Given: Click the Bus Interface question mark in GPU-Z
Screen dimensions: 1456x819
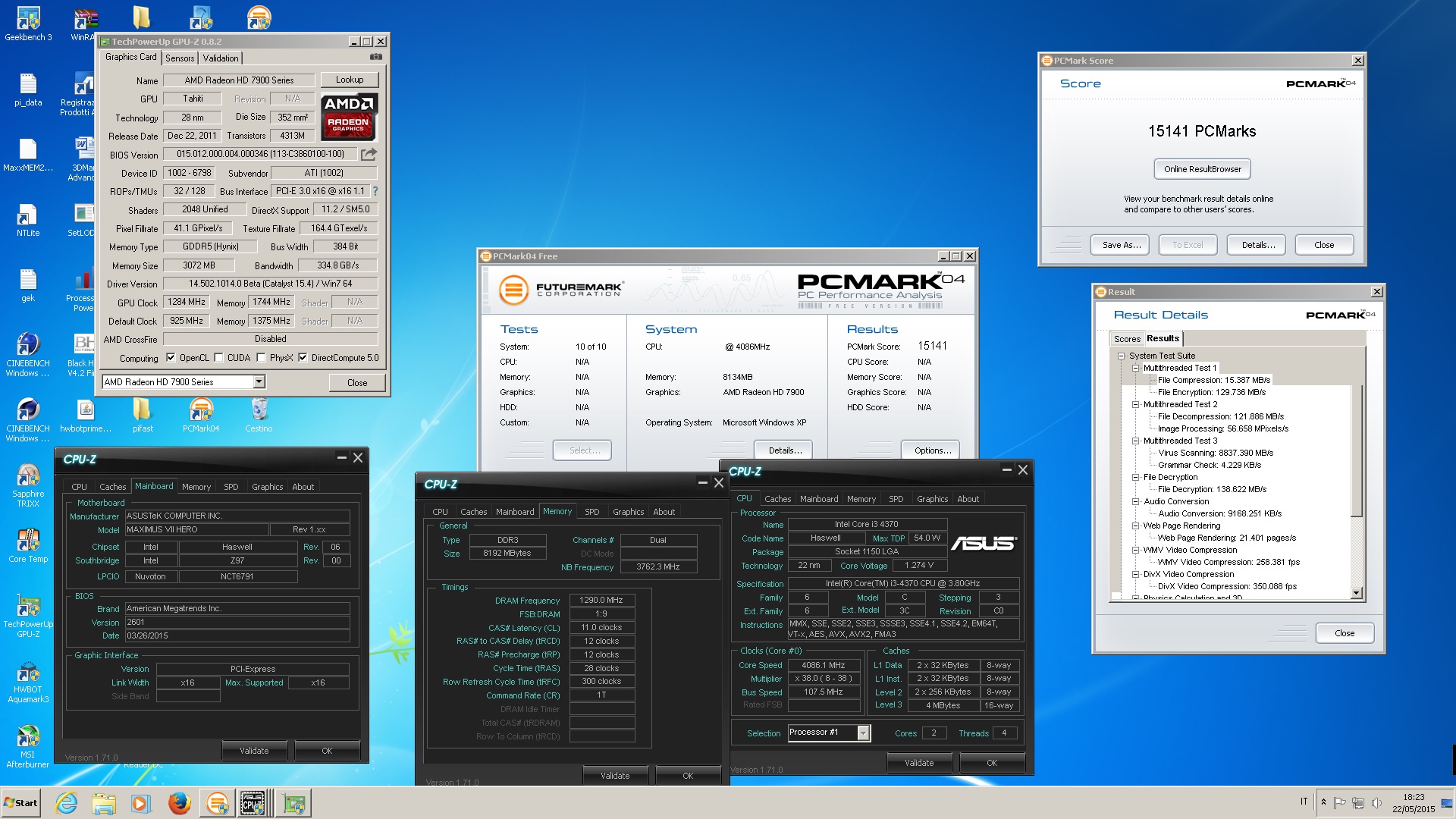Looking at the screenshot, I should [375, 191].
